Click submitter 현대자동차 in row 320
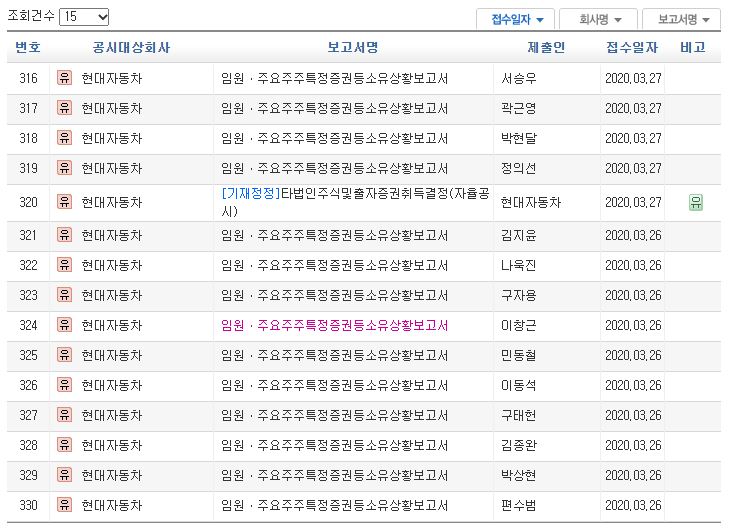Image resolution: width=730 pixels, height=525 pixels. 531,202
